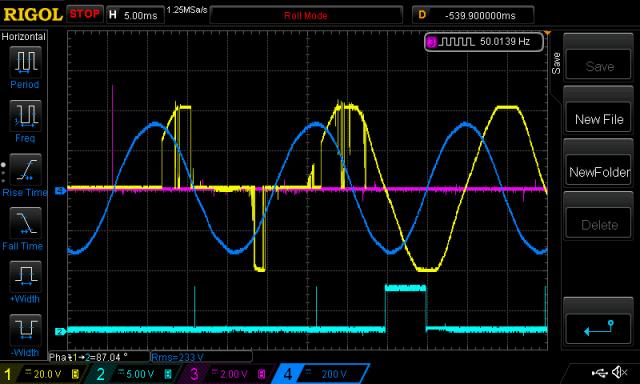Select the +Width measurement icon
The height and width of the screenshot is (384, 640).
coord(25,276)
